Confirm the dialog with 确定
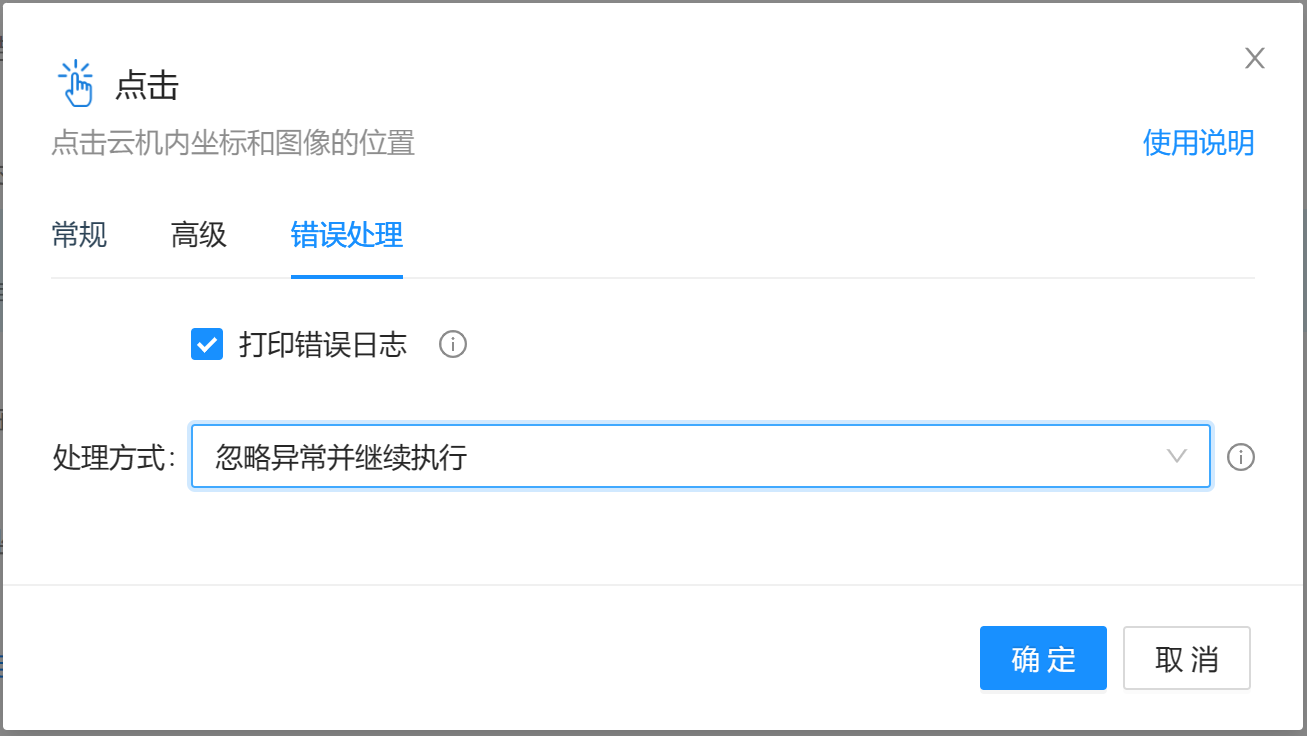The image size is (1307, 736). (1043, 658)
